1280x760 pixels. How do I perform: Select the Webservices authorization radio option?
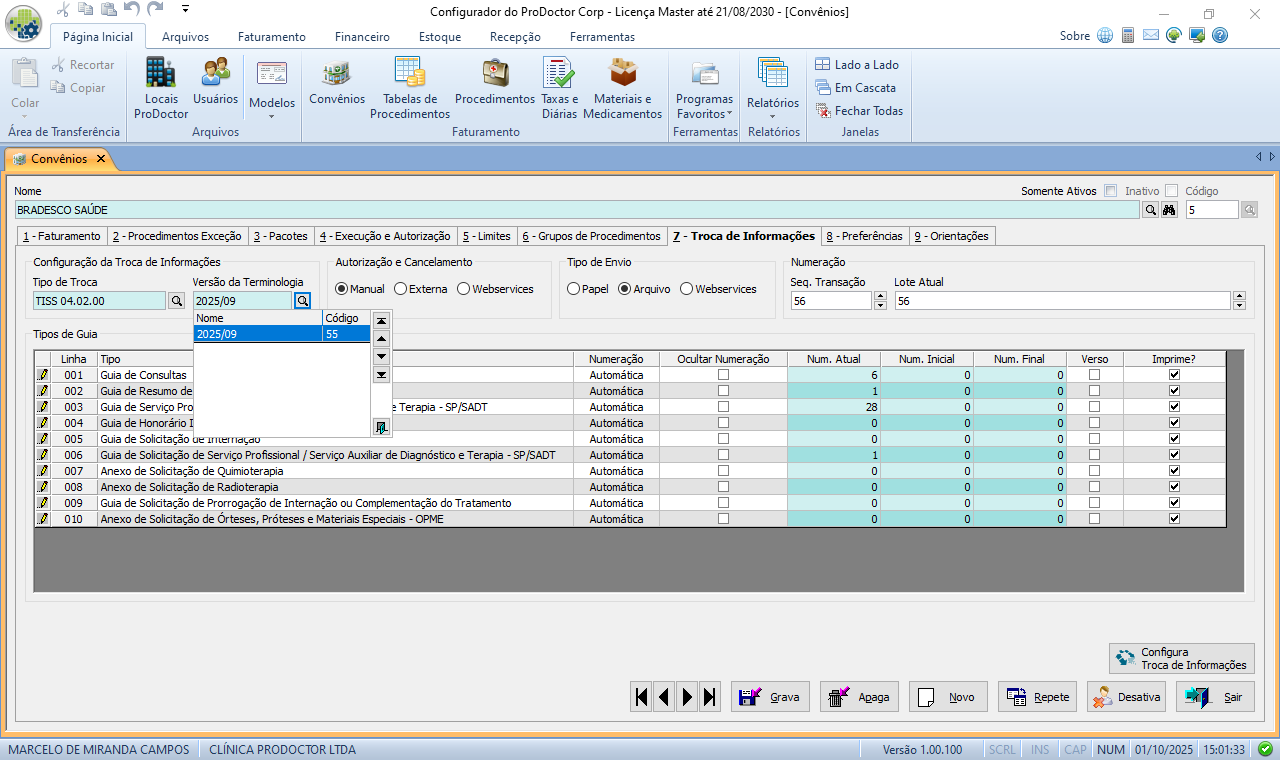click(464, 289)
